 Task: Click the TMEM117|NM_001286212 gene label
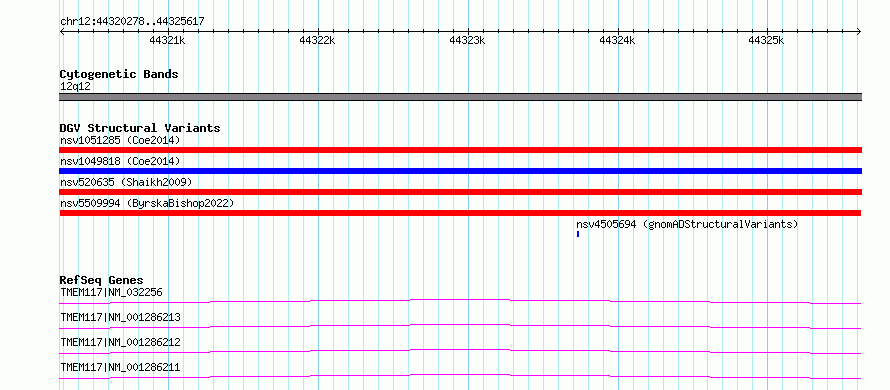pyautogui.click(x=120, y=342)
